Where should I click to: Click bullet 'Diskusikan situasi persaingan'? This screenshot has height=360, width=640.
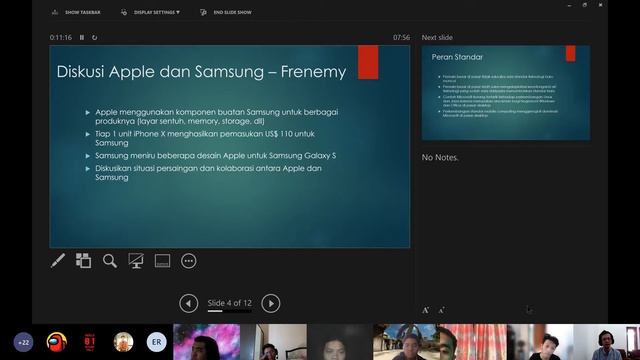(208, 173)
